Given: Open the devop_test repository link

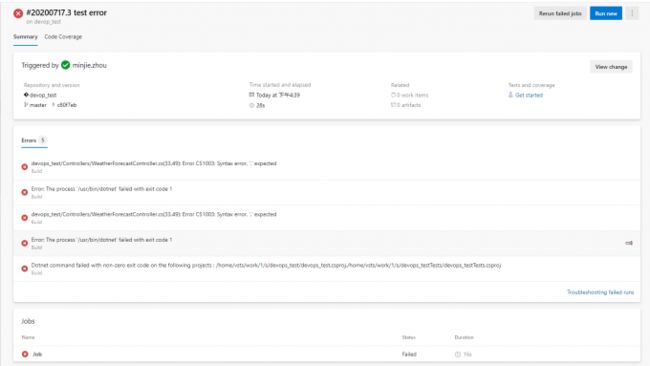Looking at the screenshot, I should point(43,95).
